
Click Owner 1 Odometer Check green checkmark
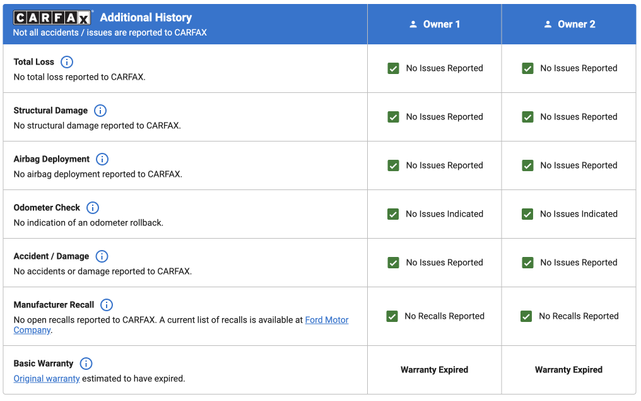coord(393,214)
